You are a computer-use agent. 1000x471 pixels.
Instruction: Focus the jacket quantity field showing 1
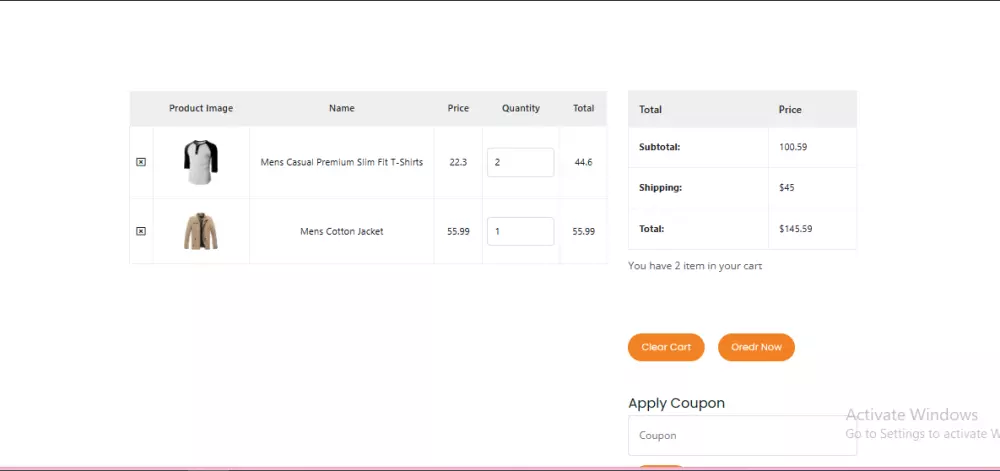click(x=520, y=231)
